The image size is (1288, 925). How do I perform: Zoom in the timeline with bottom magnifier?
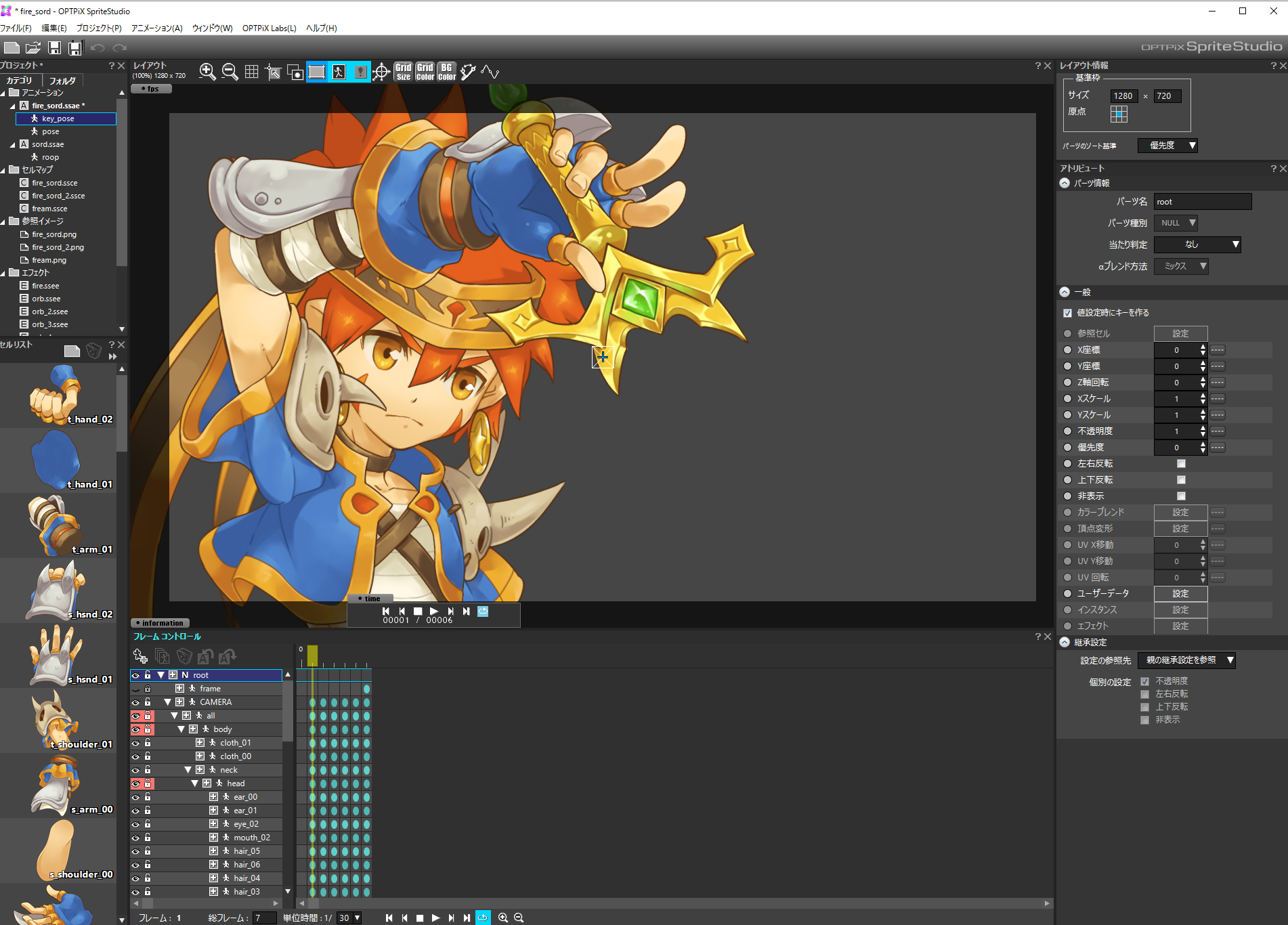point(503,918)
